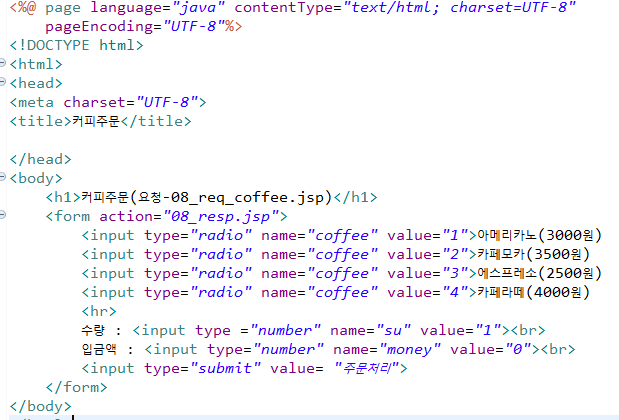Click the closing "</form>" tag
Viewport: 619px width, 420px height.
pyautogui.click(x=76, y=387)
